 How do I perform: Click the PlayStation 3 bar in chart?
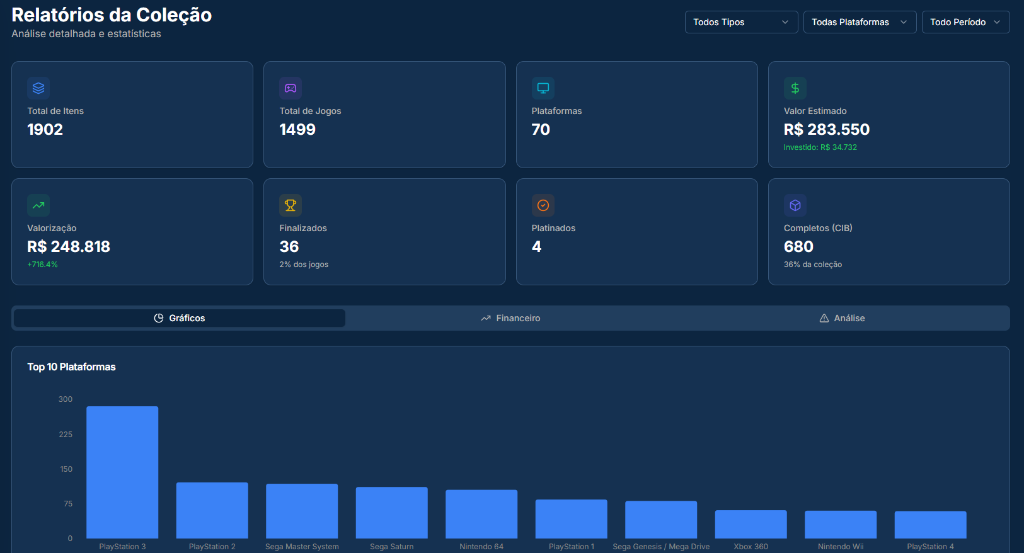(122, 472)
